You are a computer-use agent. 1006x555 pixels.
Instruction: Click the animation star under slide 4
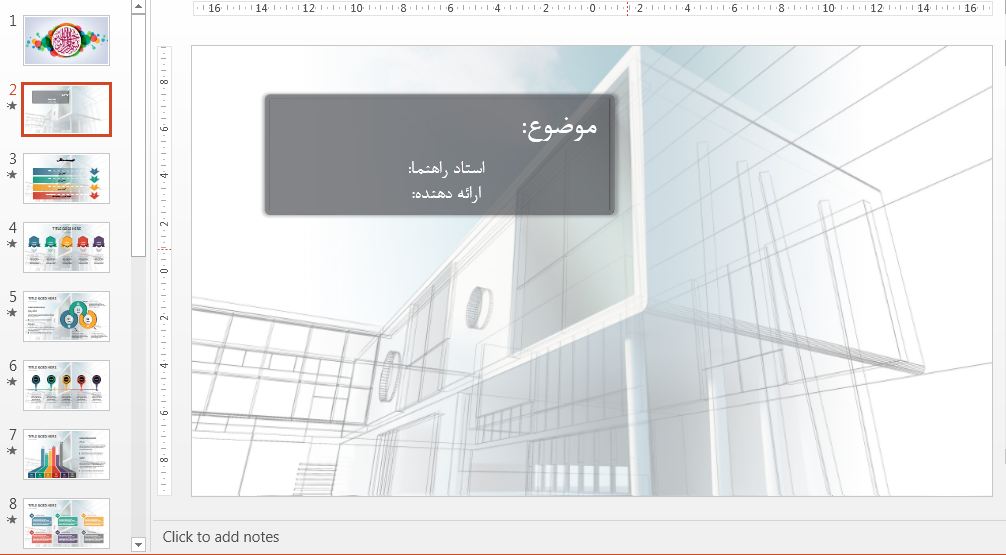(13, 243)
